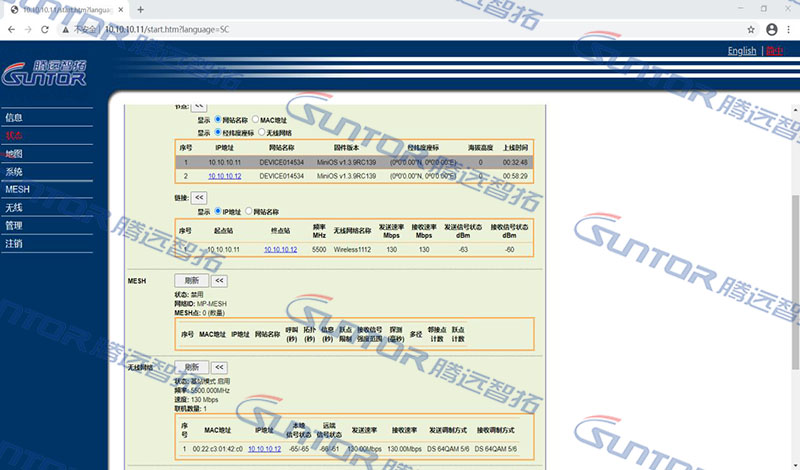The width and height of the screenshot is (800, 470).
Task: Open the 无线 sidebar menu item
Action: point(13,207)
